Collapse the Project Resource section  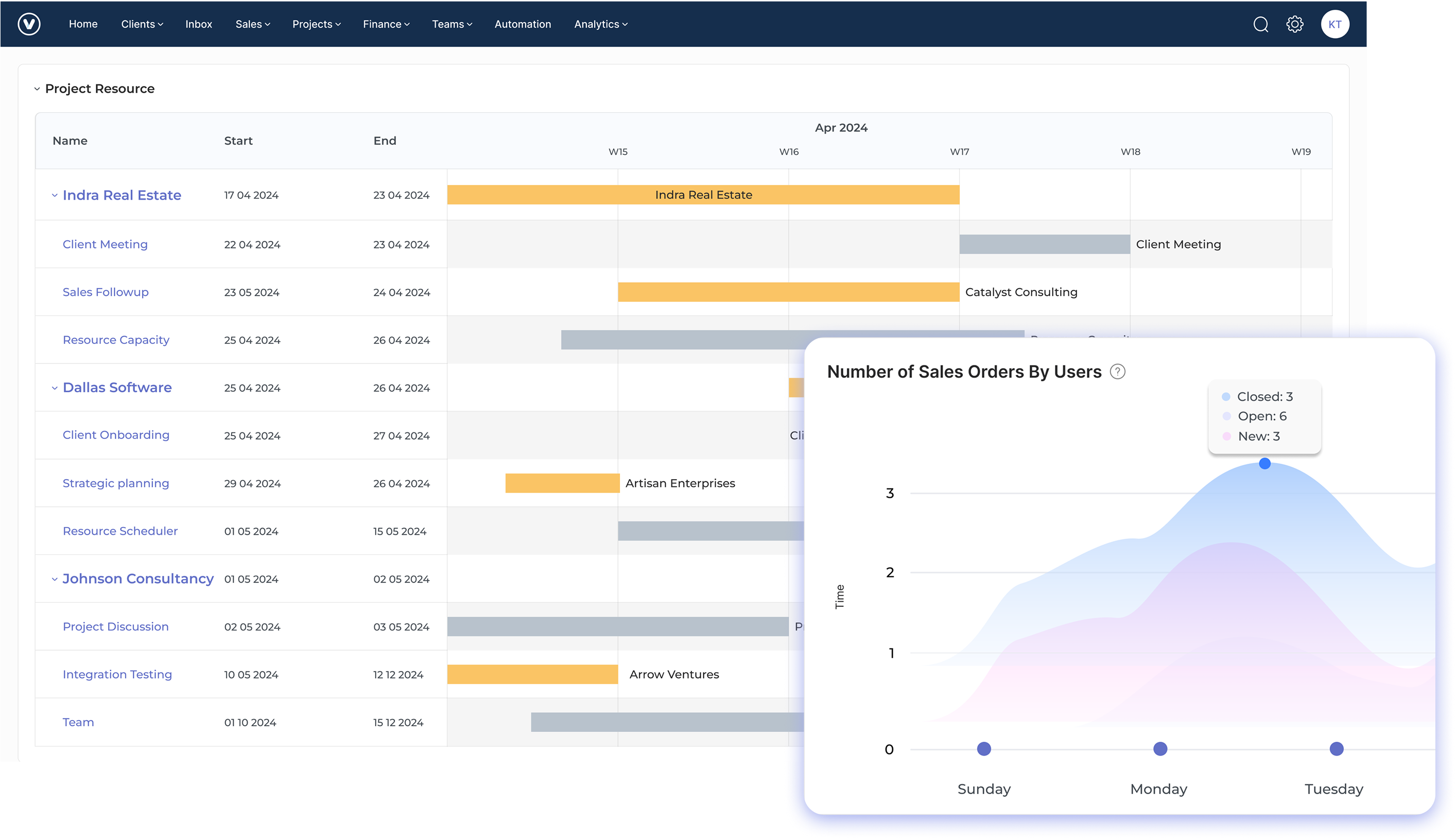37,89
